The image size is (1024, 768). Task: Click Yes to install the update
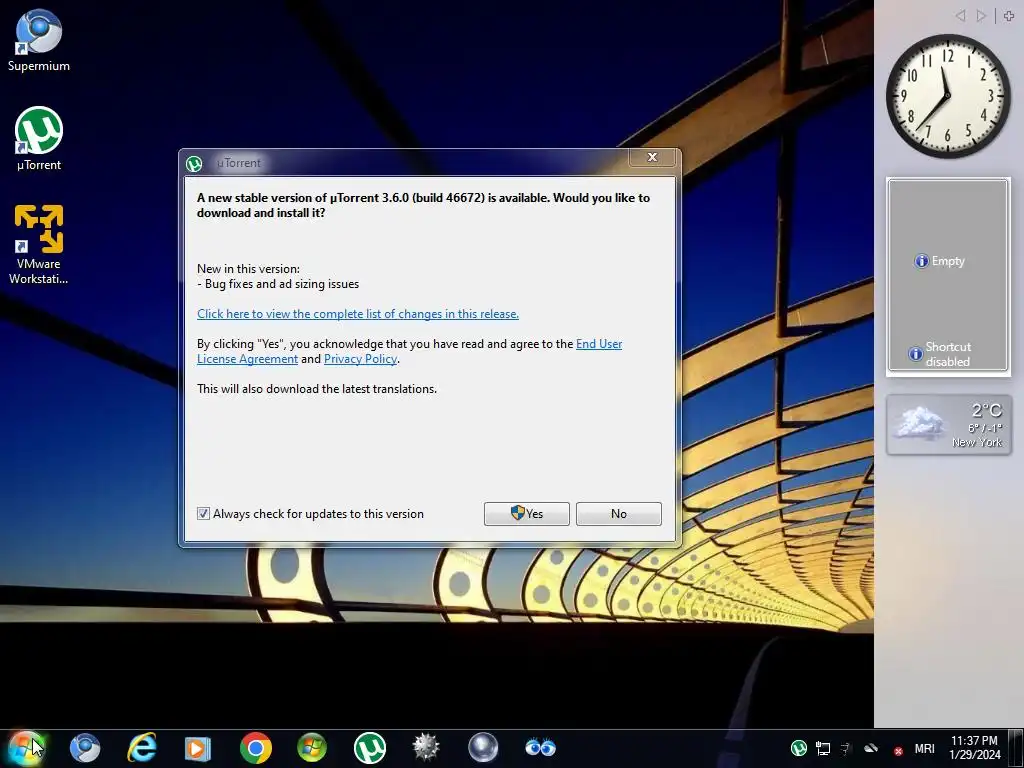coord(526,514)
